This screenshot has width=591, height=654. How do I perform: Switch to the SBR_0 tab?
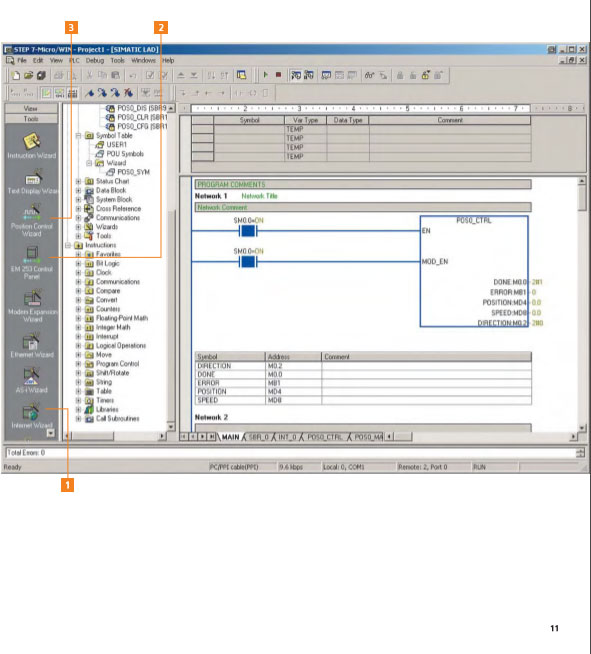click(258, 437)
